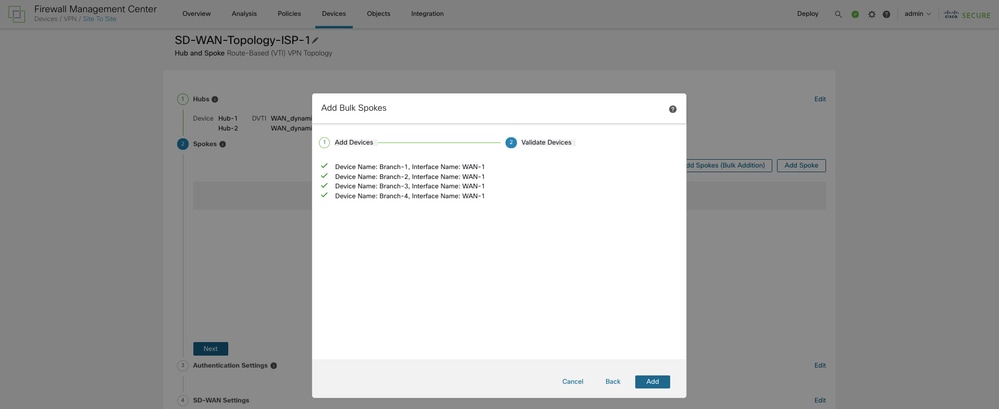Select step 2 Validate Devices circle

click(x=511, y=142)
